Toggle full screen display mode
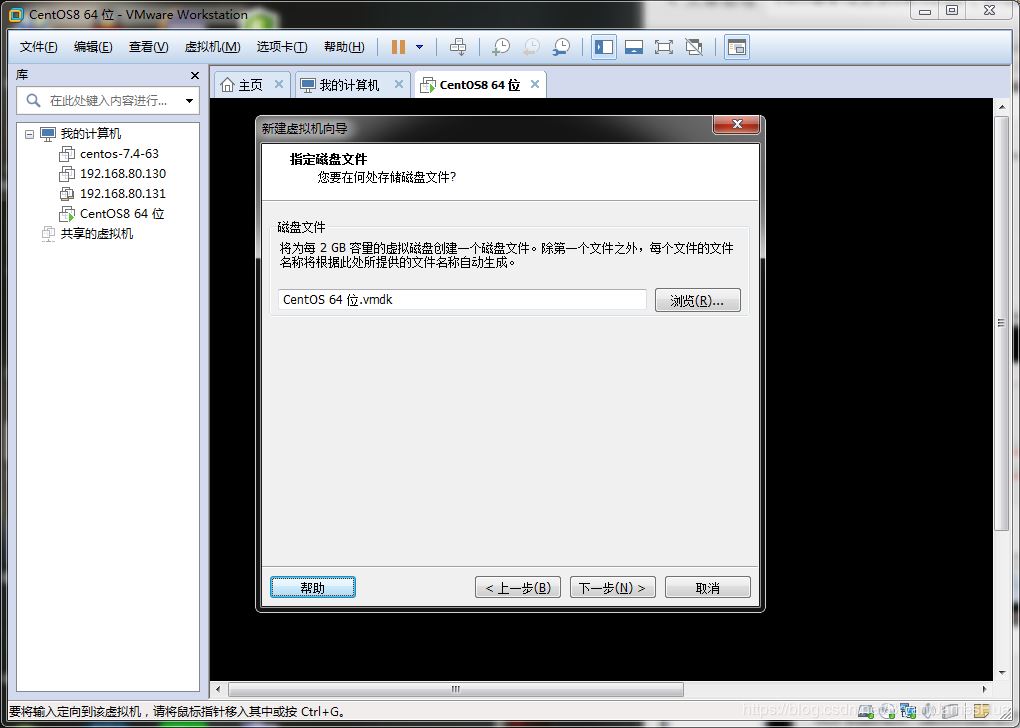The width and height of the screenshot is (1020, 728). tap(664, 46)
